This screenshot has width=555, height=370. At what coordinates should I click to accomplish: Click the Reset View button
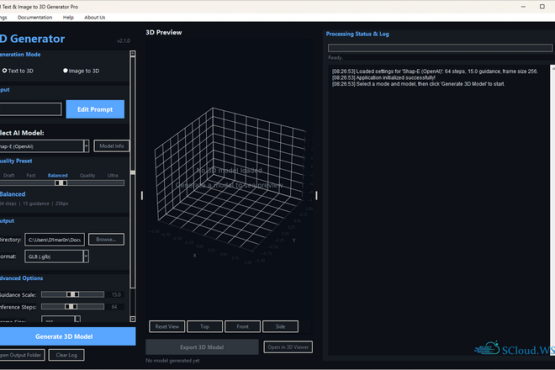coord(167,326)
